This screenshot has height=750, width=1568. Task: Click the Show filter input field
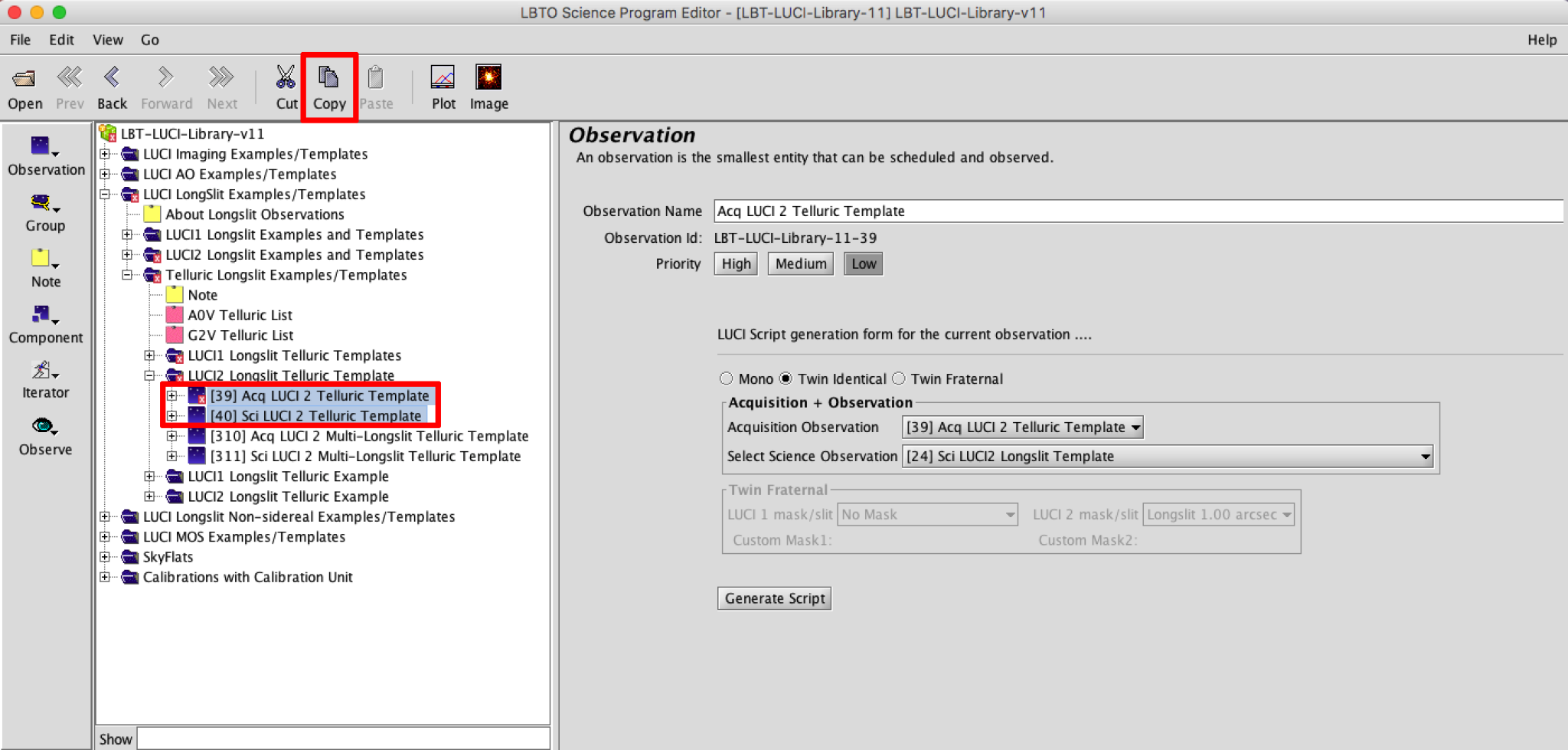pos(343,739)
